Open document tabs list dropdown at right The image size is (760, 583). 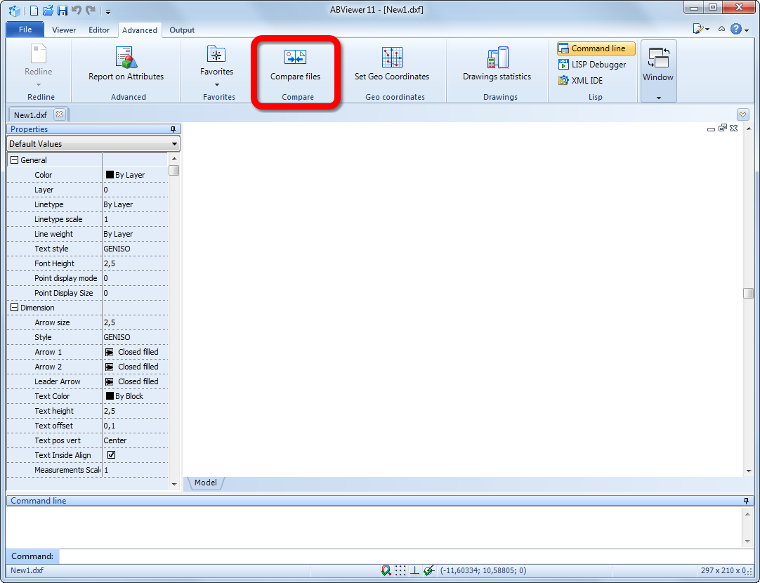pos(743,114)
